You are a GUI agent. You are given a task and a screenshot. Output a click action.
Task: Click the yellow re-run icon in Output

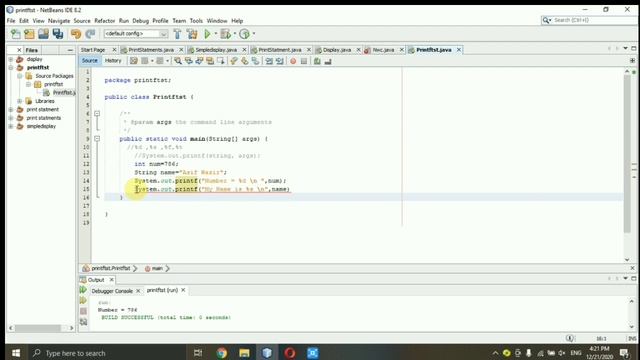pyautogui.click(x=83, y=301)
